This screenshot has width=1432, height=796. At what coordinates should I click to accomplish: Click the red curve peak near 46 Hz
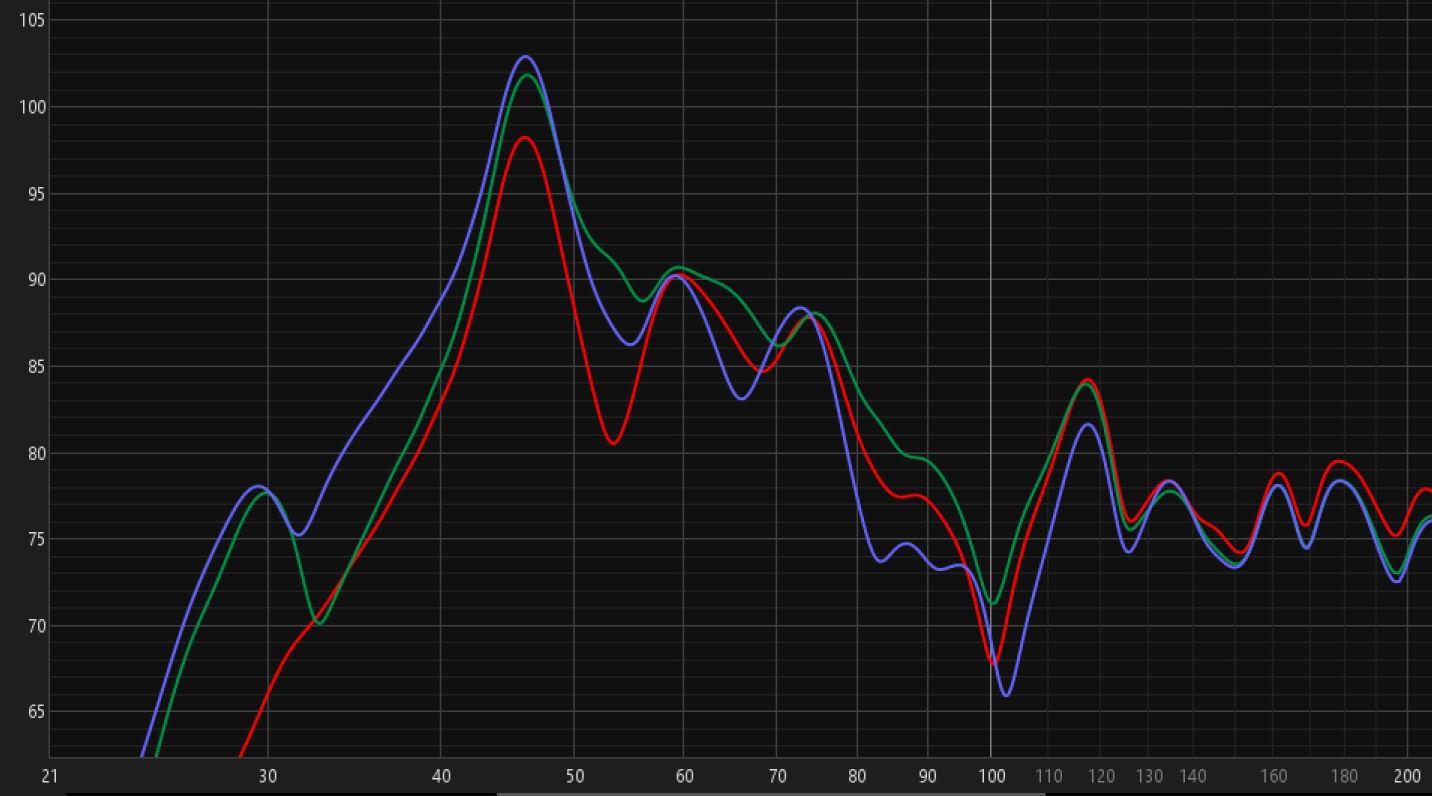click(525, 138)
